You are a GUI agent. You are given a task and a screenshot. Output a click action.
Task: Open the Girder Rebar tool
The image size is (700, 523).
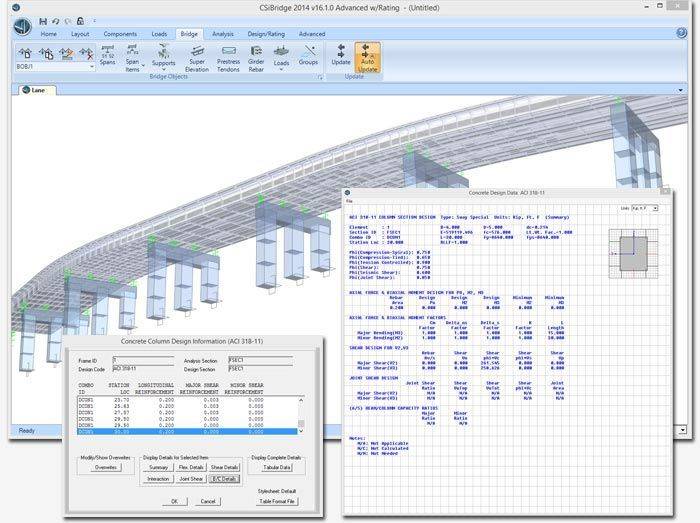(256, 58)
